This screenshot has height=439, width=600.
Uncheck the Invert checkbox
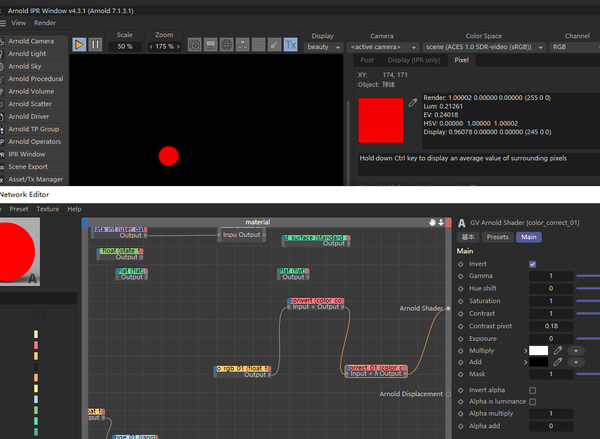click(x=533, y=264)
